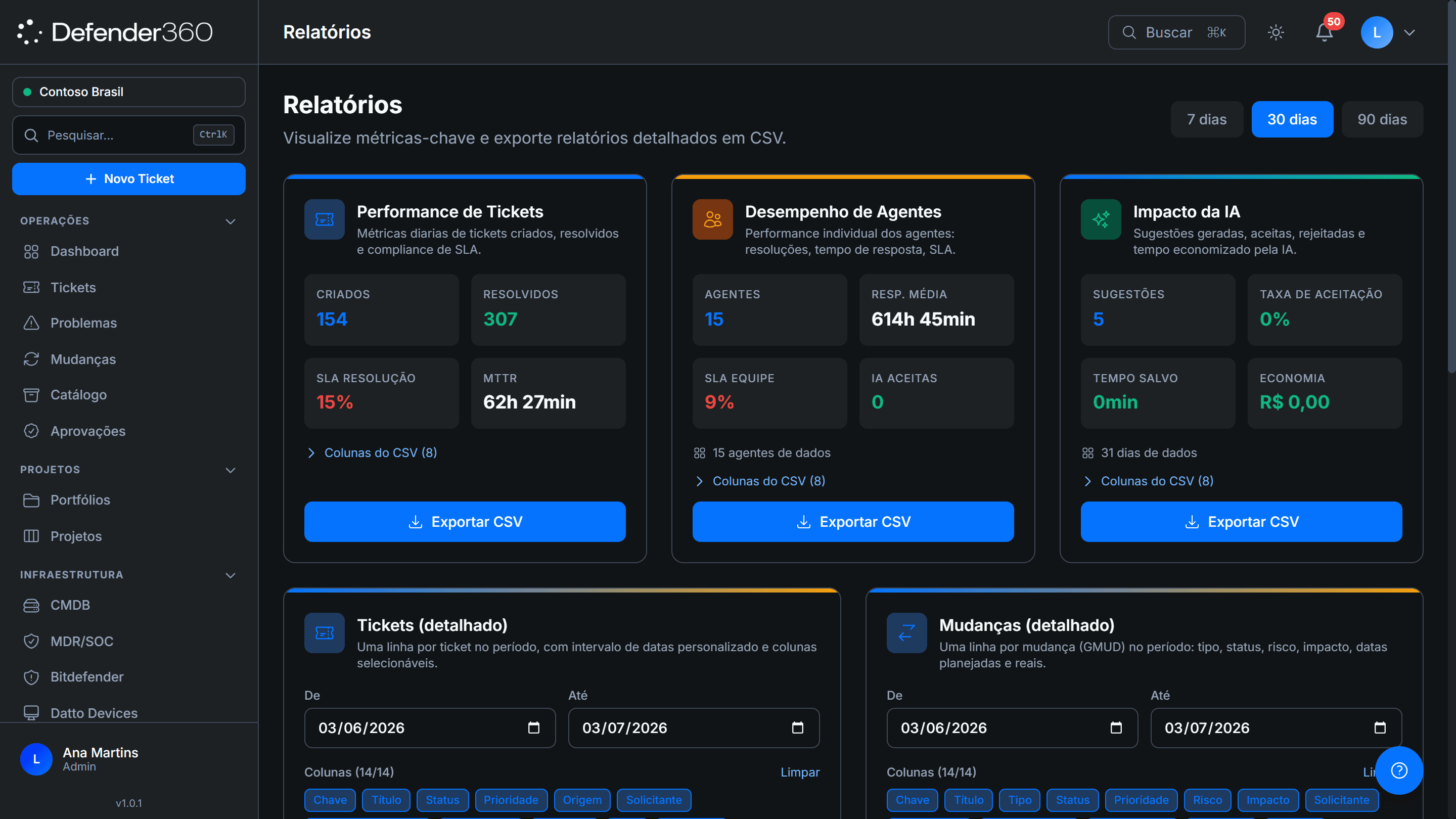
Task: Toggle the Risco column chip in Mudanças
Action: coord(1207,800)
